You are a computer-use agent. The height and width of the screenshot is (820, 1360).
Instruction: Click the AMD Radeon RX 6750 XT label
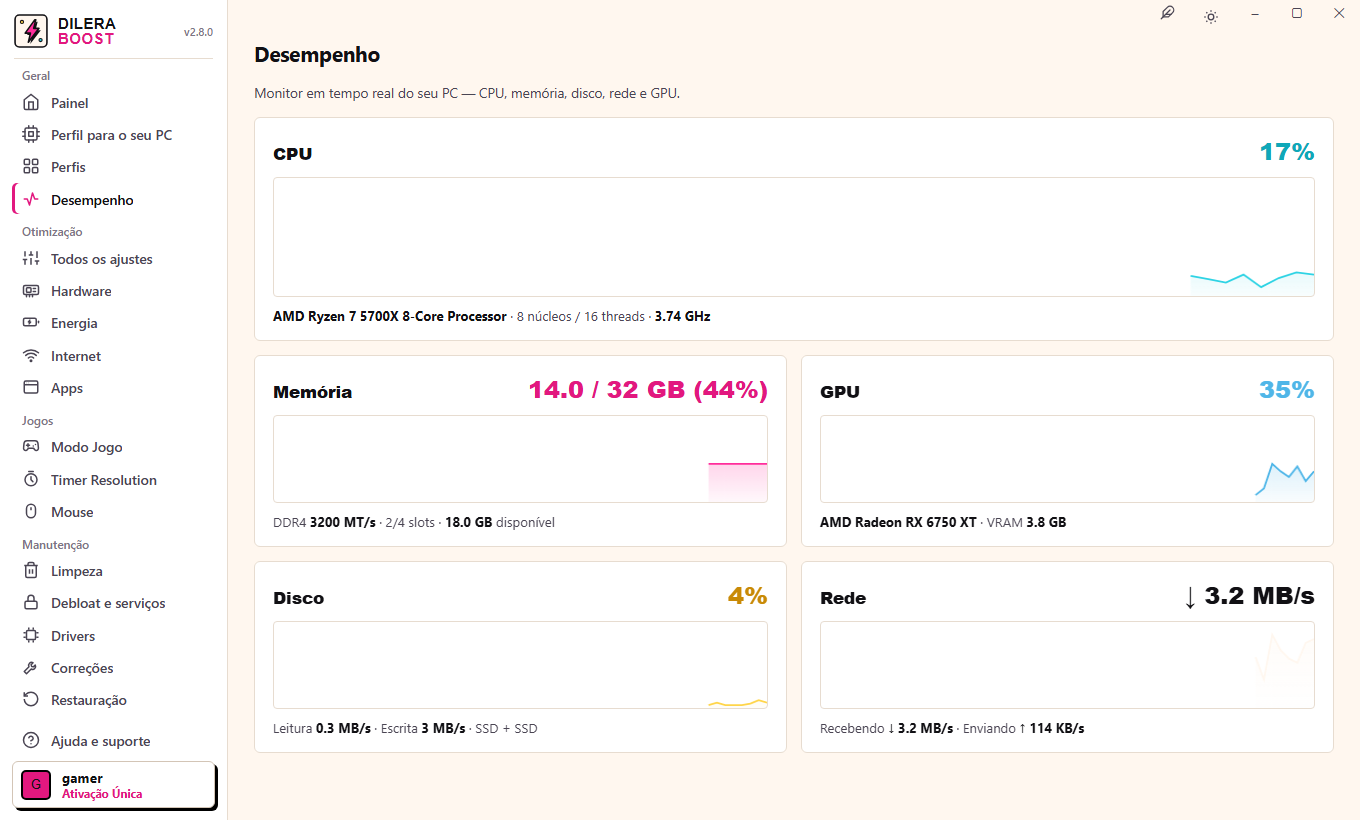(x=898, y=522)
